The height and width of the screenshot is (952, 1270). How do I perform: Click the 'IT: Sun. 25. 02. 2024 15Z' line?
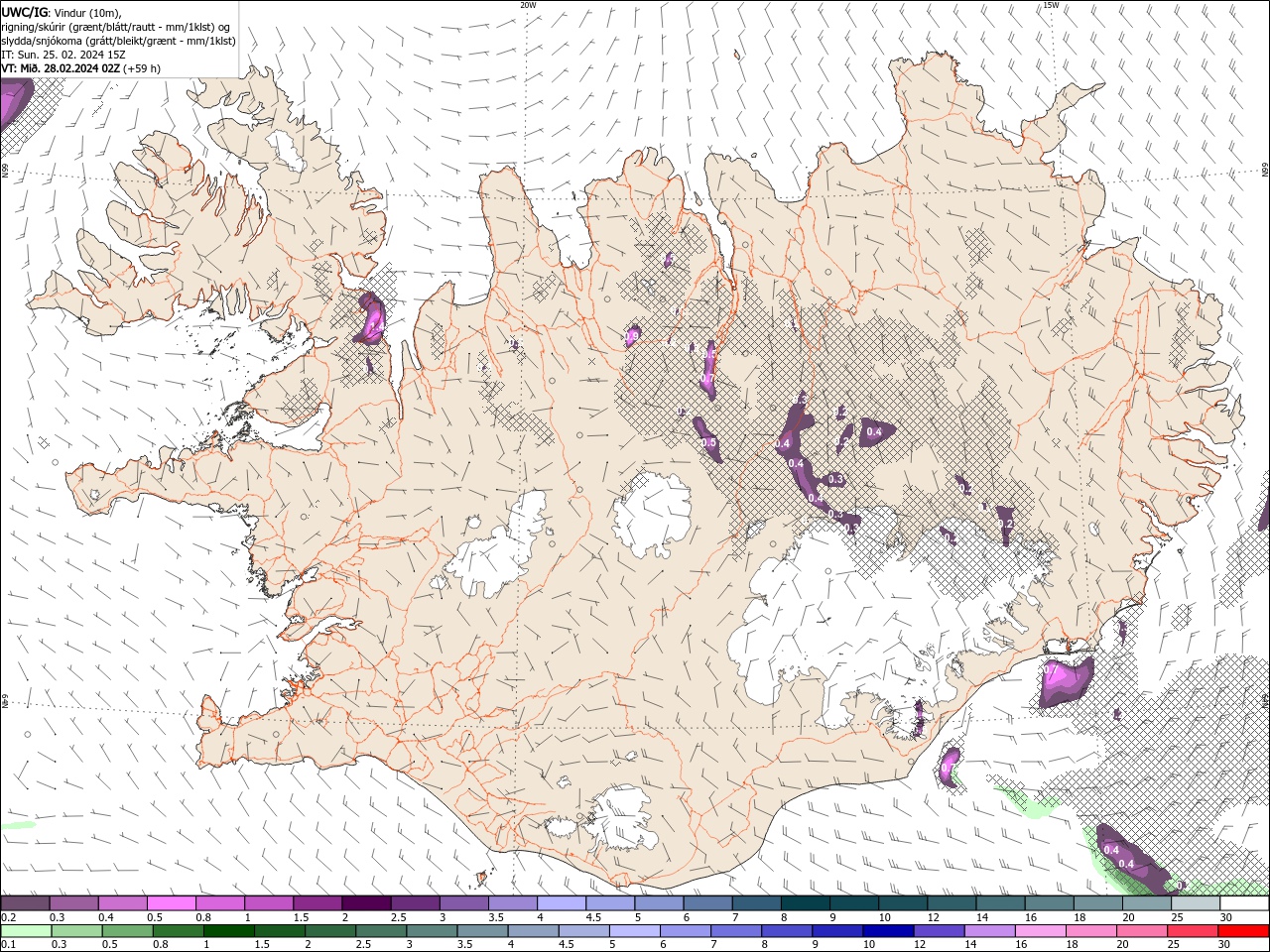coord(63,55)
